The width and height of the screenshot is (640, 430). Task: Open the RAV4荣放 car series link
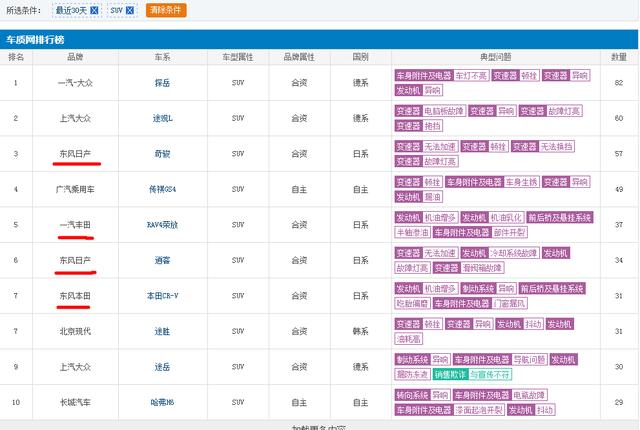click(161, 225)
